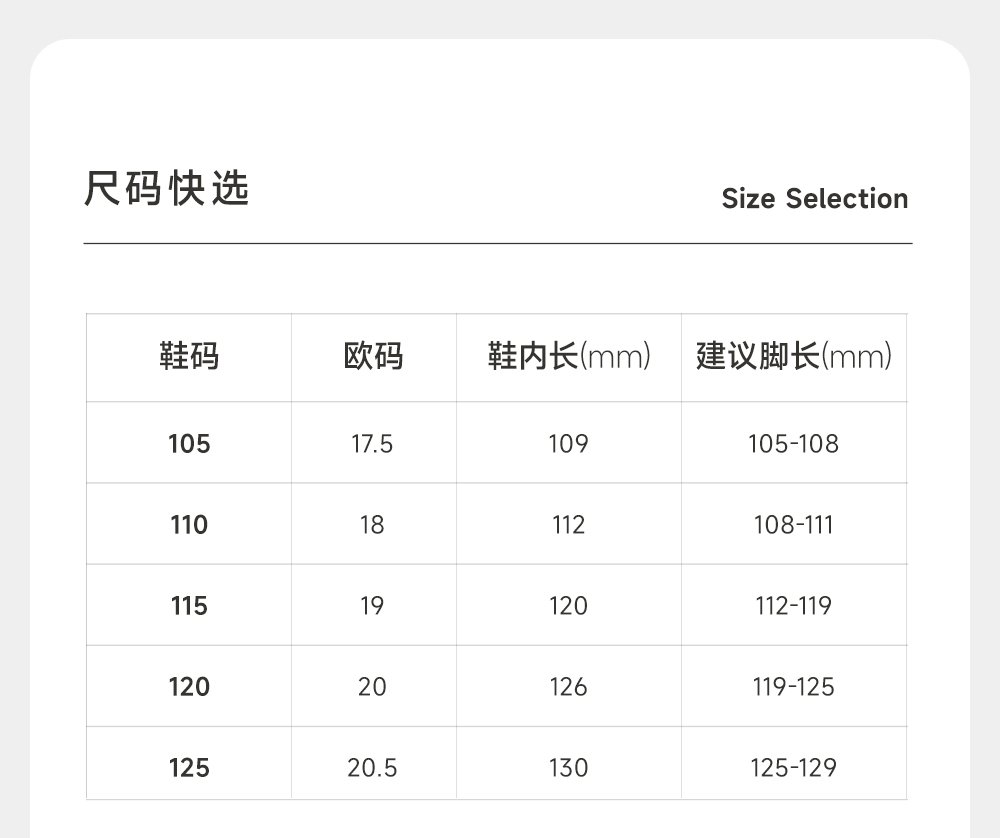
Task: Pick shoe size 125 in table
Action: [189, 767]
